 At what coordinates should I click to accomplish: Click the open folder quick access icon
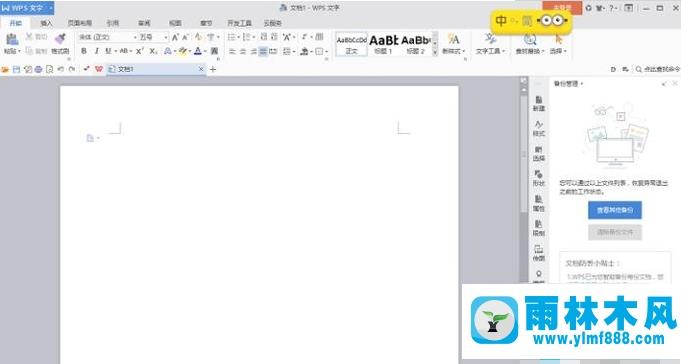coord(5,69)
